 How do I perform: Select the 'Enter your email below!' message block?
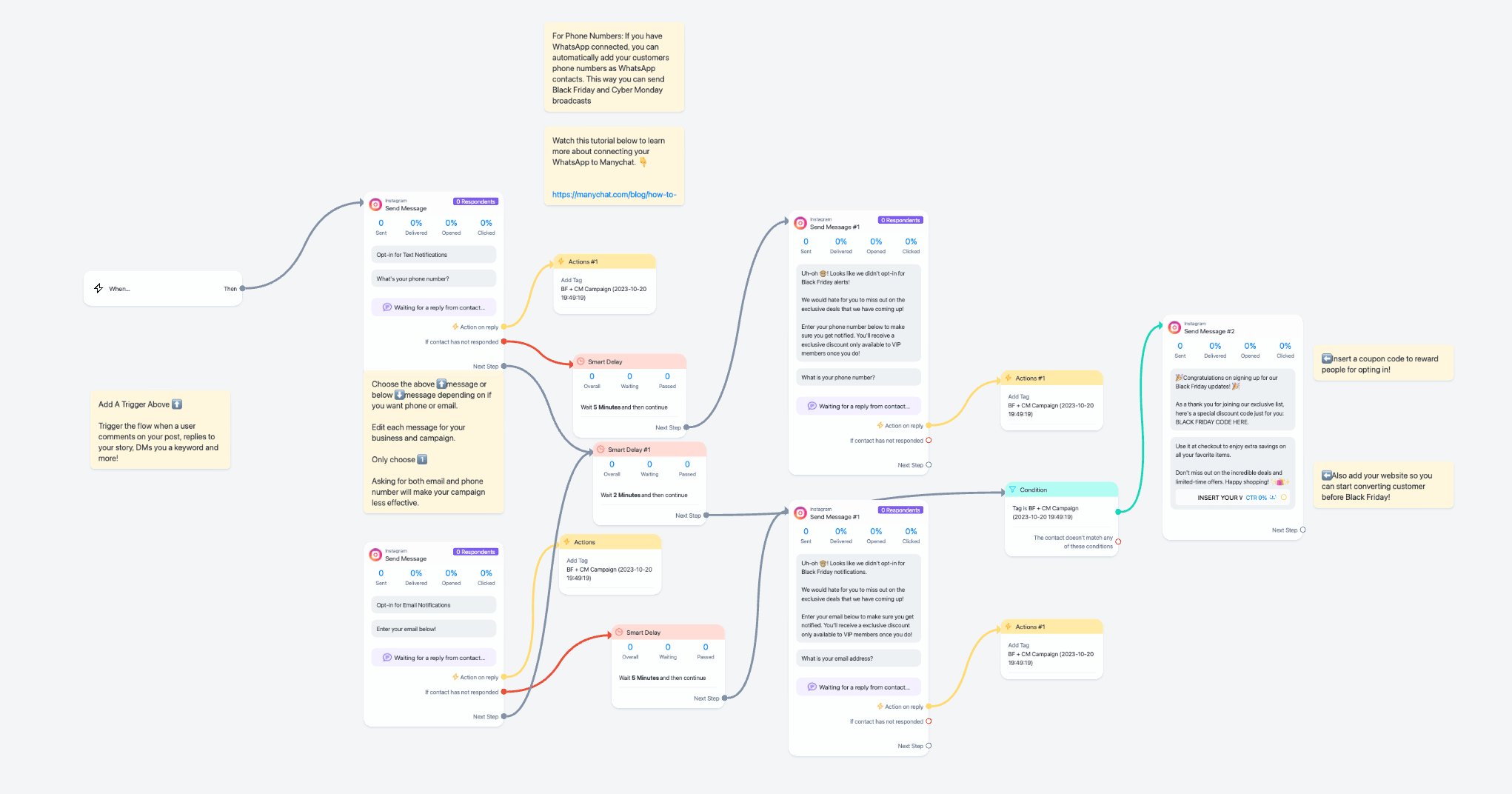click(x=433, y=629)
